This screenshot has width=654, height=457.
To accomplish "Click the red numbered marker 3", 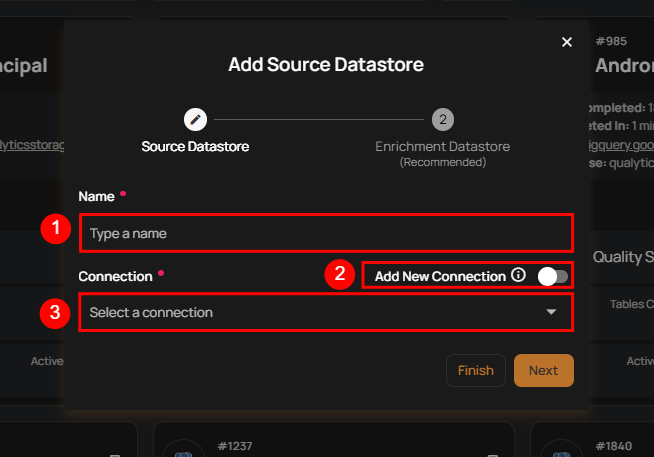I will (55, 312).
